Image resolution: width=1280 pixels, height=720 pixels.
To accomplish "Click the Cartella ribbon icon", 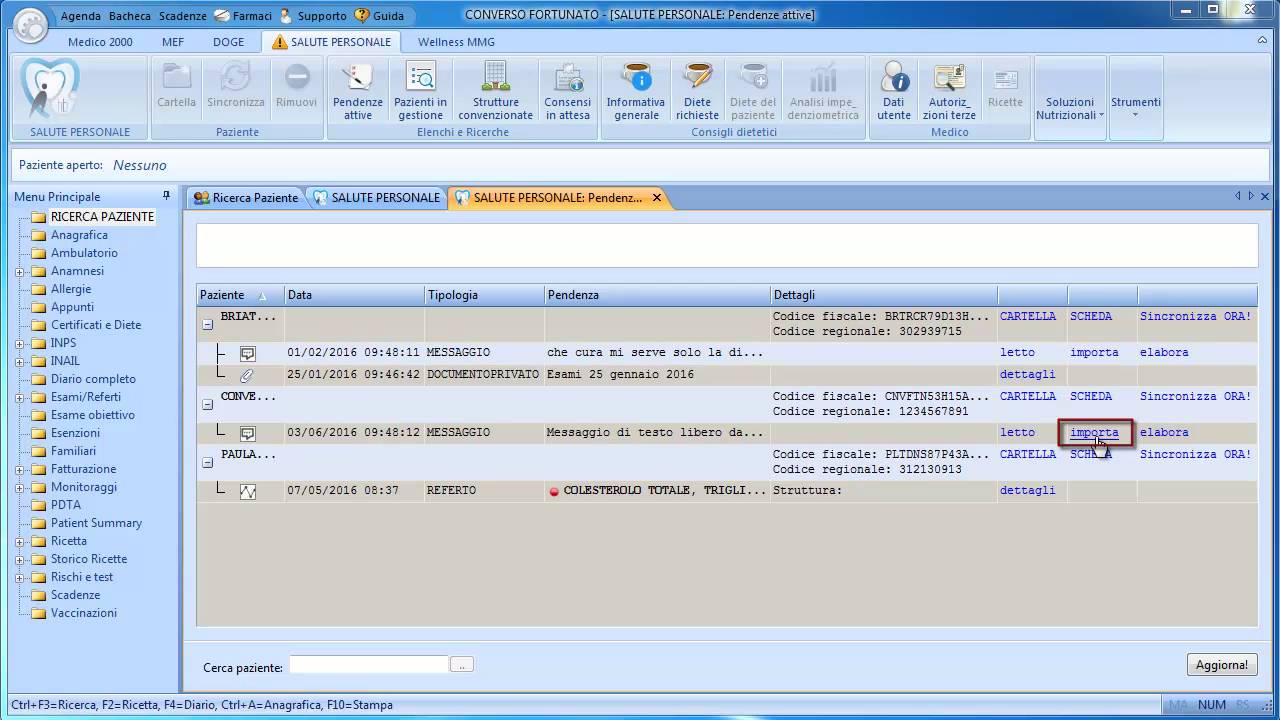I will [x=177, y=85].
